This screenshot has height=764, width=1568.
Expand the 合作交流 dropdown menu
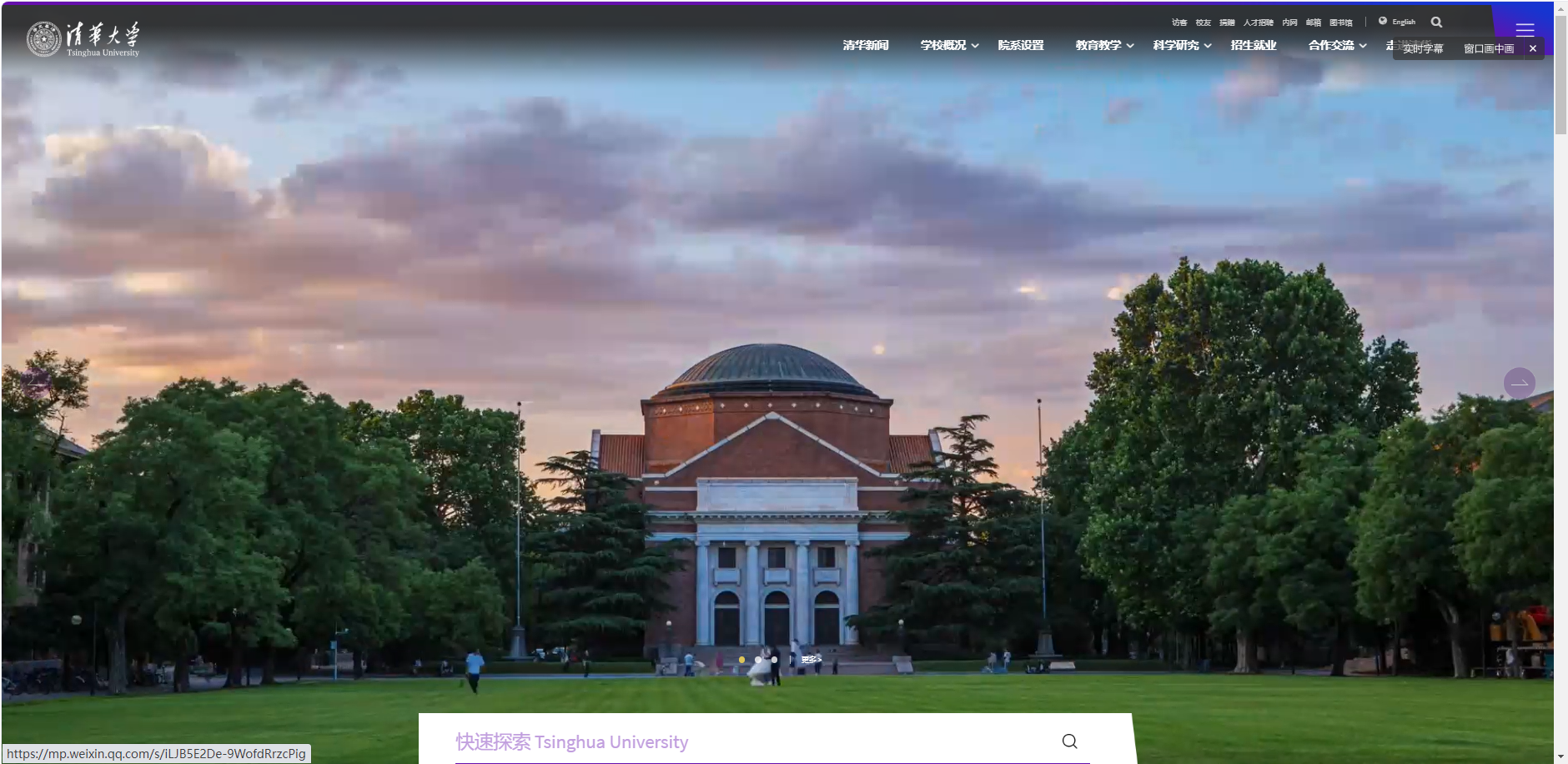coord(1337,45)
